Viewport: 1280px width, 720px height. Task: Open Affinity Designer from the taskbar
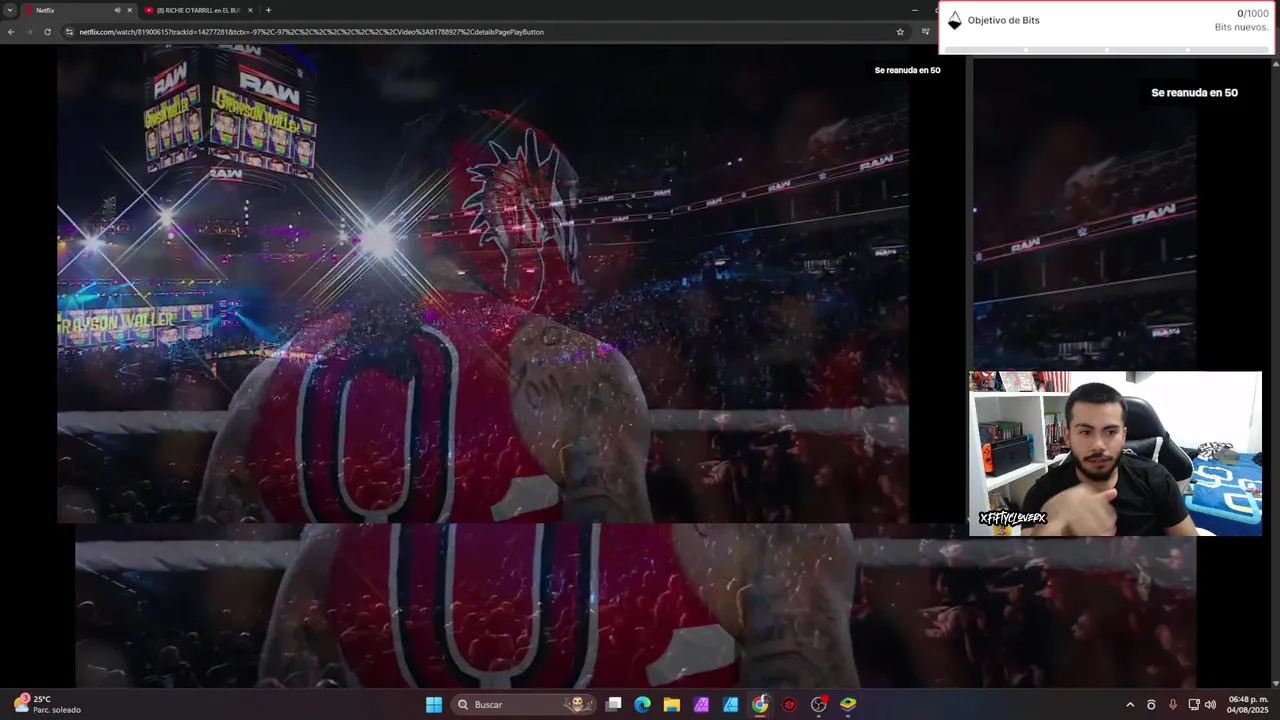(731, 705)
